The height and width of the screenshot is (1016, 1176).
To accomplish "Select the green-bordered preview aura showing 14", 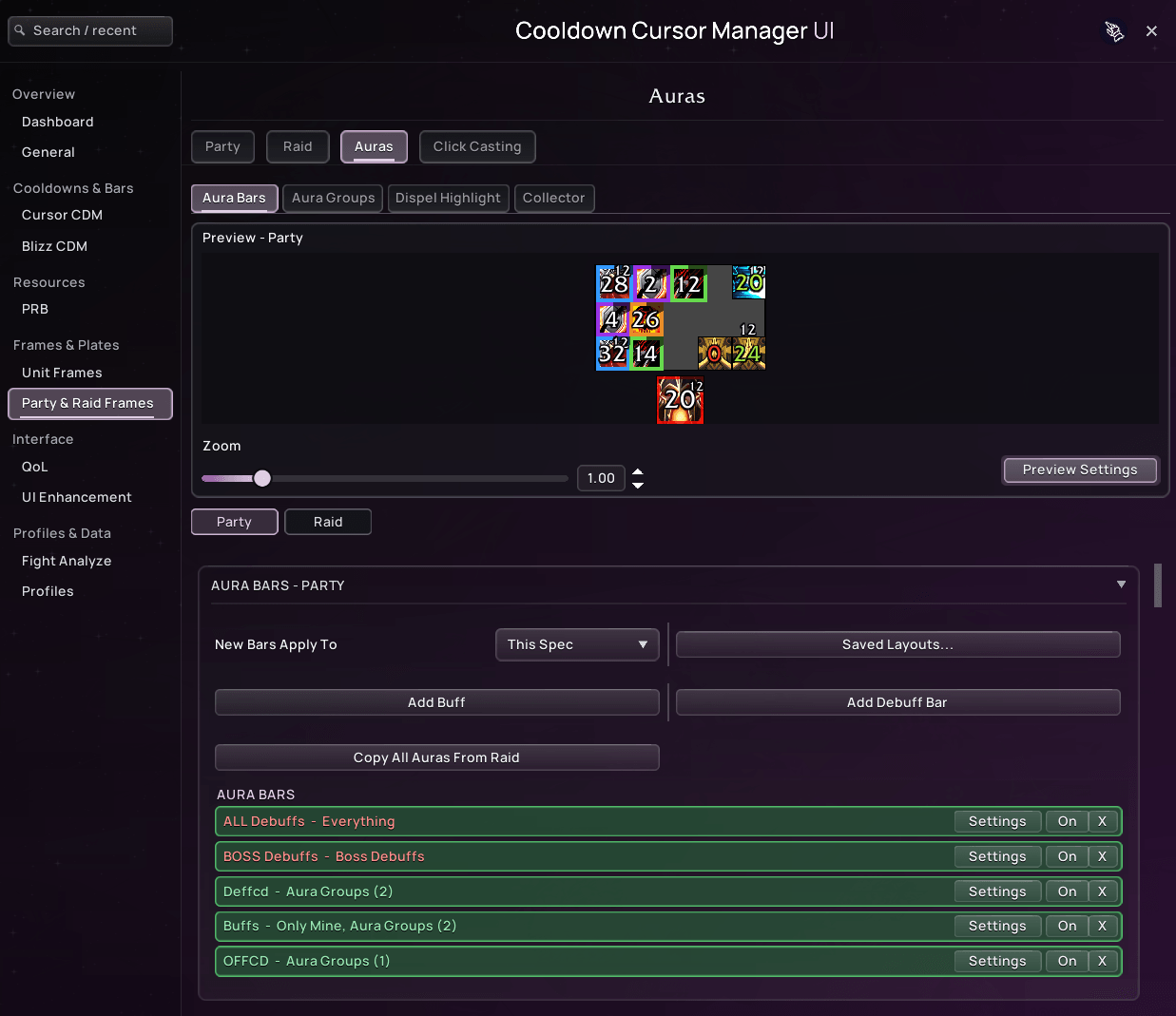I will 646,354.
